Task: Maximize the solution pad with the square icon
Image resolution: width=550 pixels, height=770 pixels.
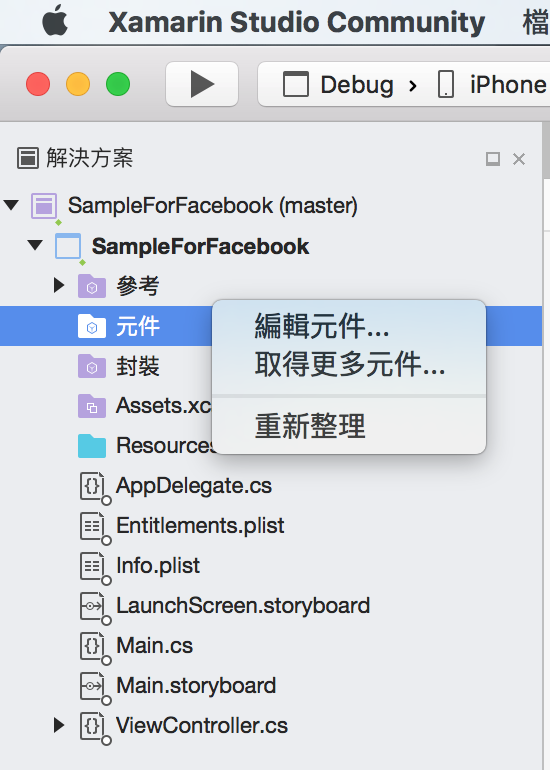Action: click(x=493, y=159)
